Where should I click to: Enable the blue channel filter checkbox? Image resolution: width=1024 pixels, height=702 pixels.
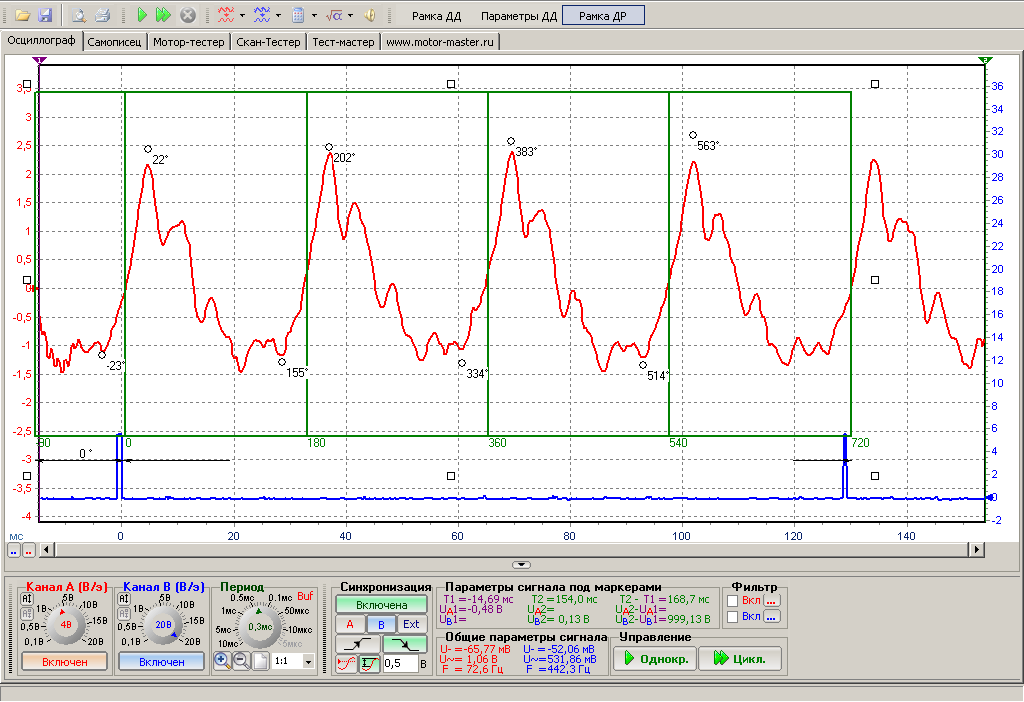733,617
